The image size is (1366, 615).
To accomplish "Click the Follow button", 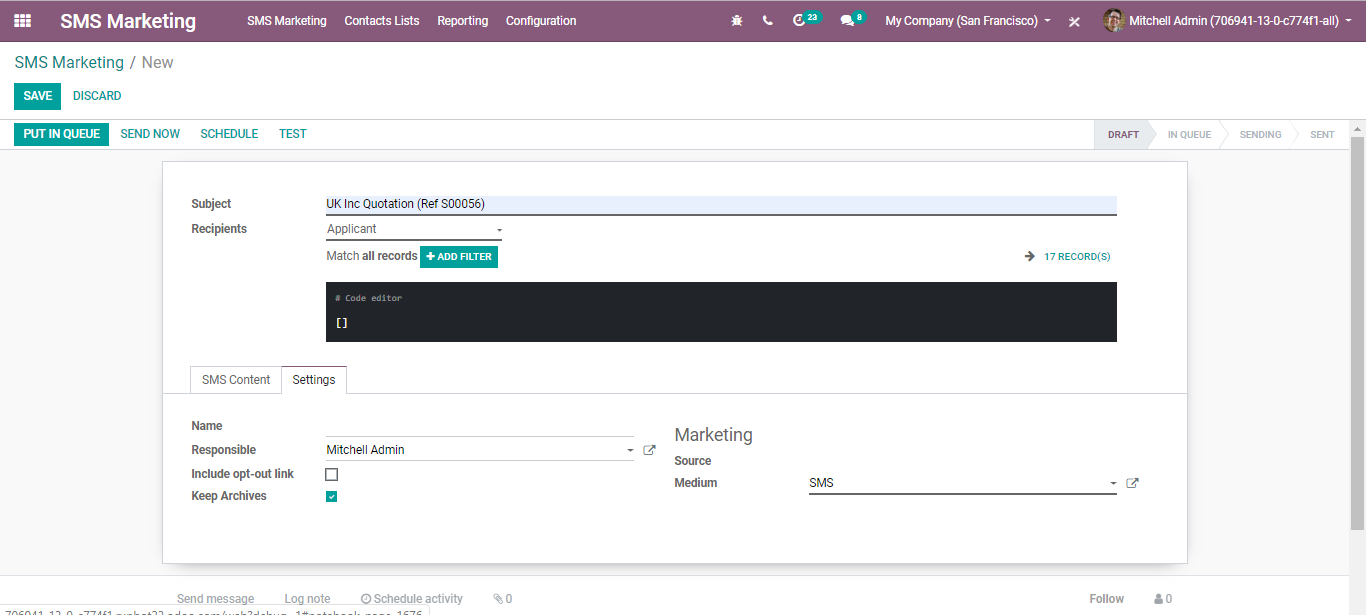I will point(1107,599).
